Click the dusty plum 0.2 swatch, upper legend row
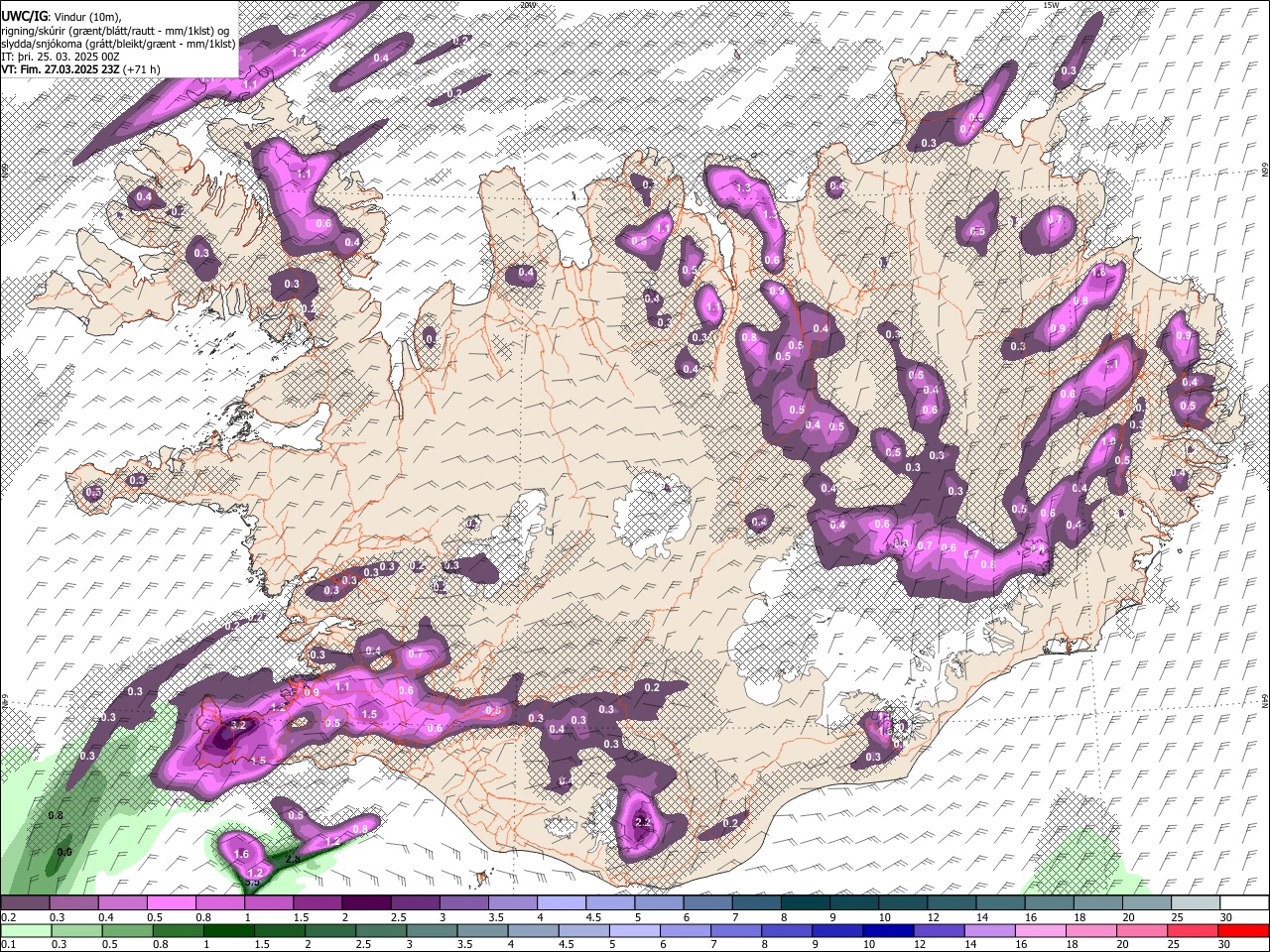The height and width of the screenshot is (952, 1270). [25, 903]
